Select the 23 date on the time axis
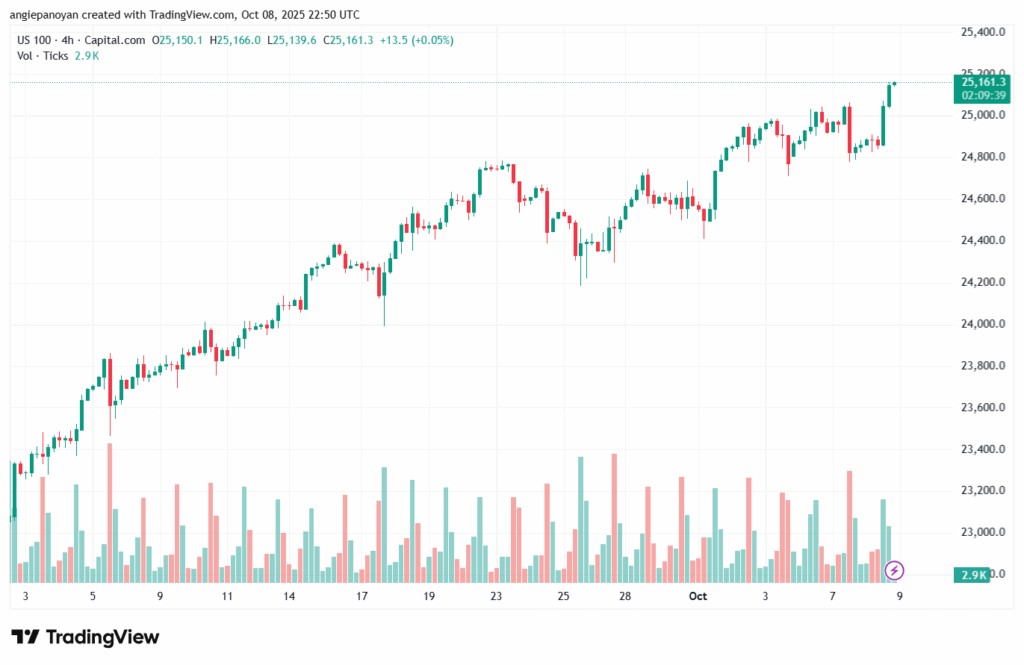The height and width of the screenshot is (665, 1024). (495, 595)
